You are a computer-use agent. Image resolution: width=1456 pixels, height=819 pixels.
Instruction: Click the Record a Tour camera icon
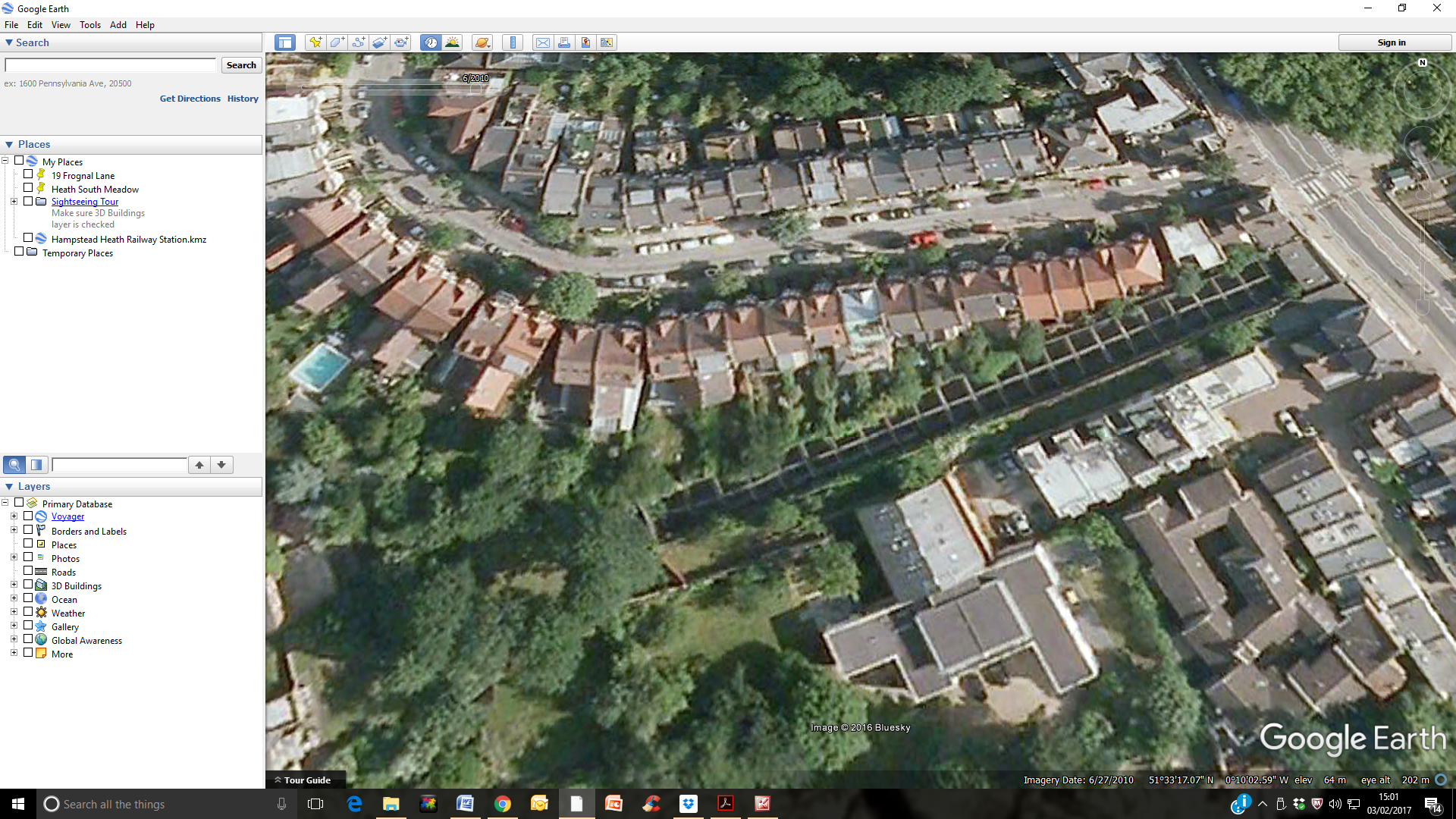(x=401, y=42)
